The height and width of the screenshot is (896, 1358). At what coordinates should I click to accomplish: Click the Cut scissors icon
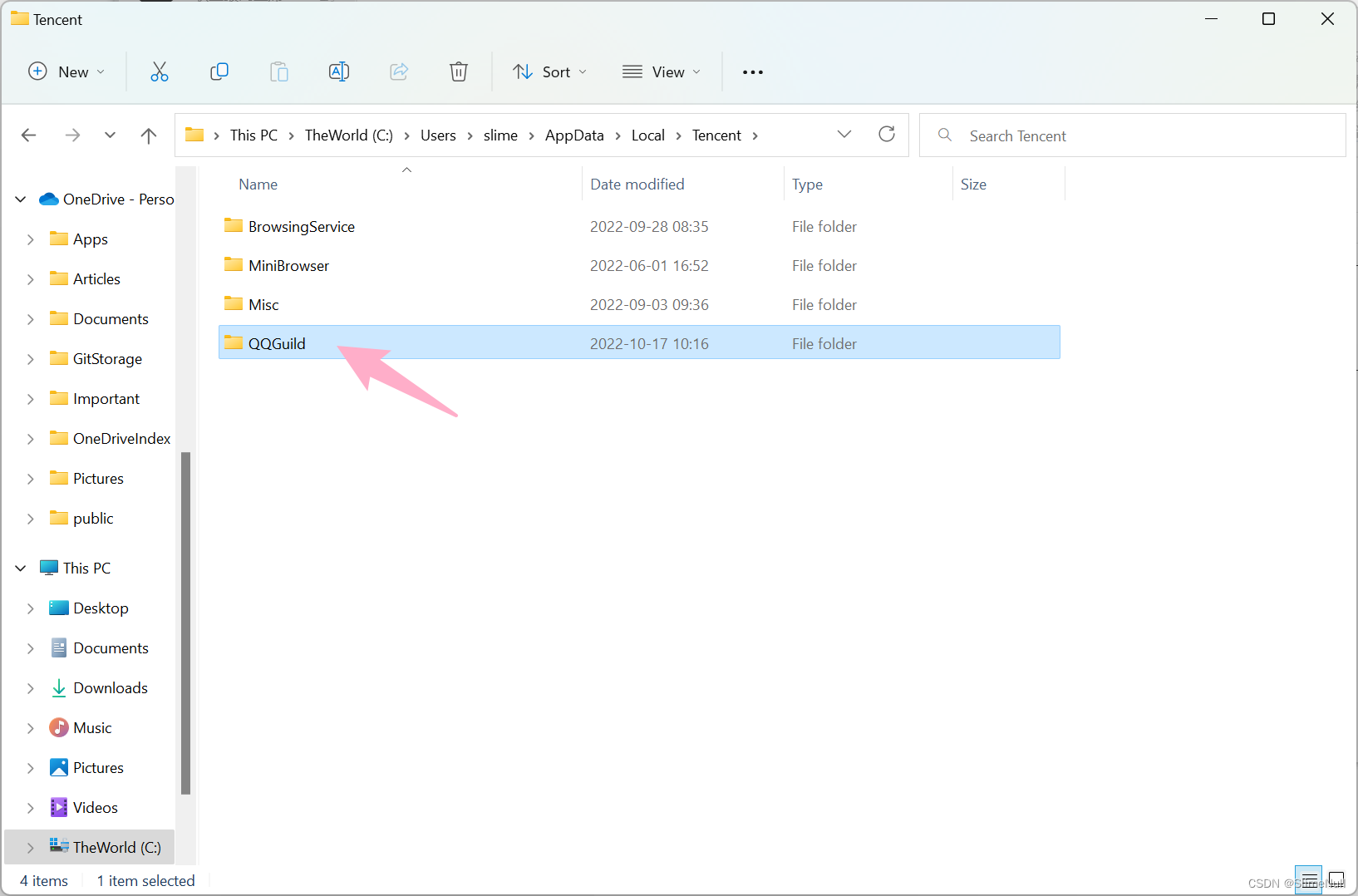(x=159, y=72)
